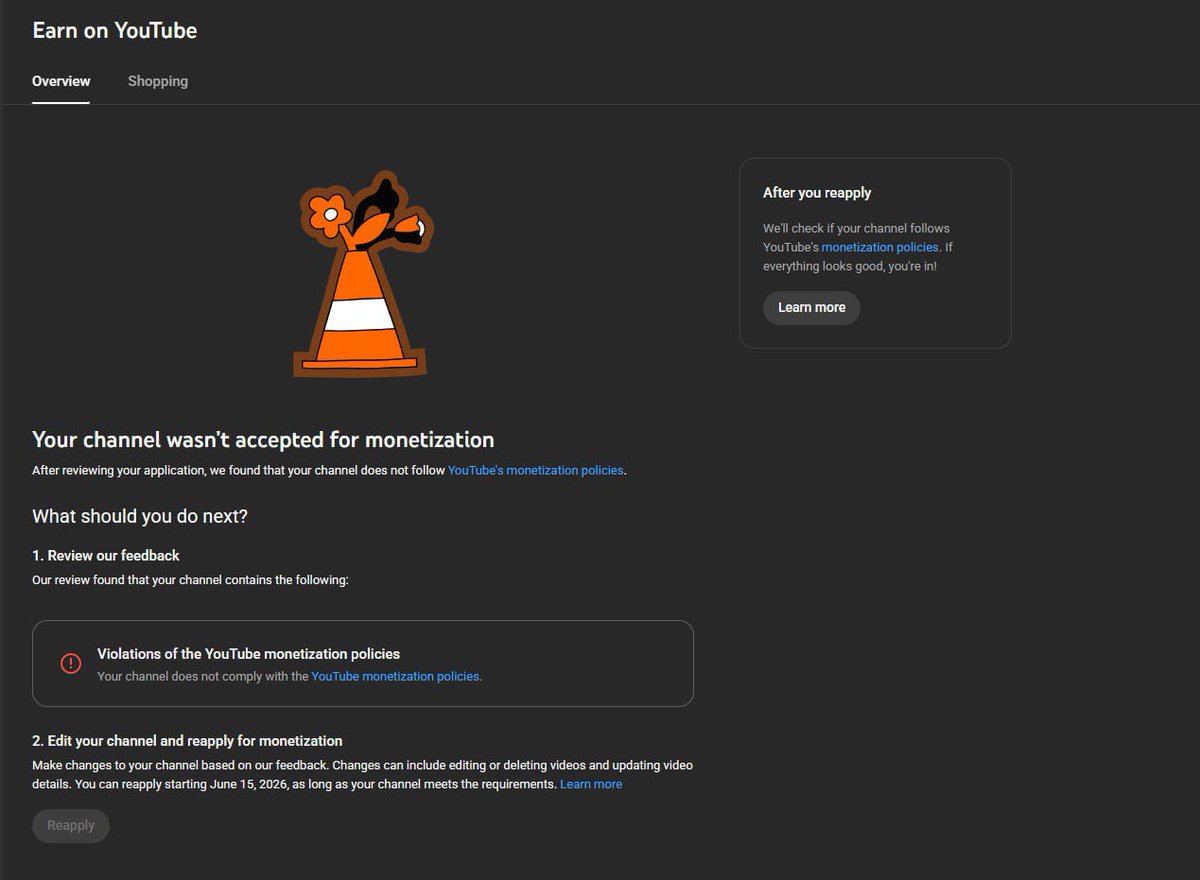Open the Shopping tab

tap(158, 81)
